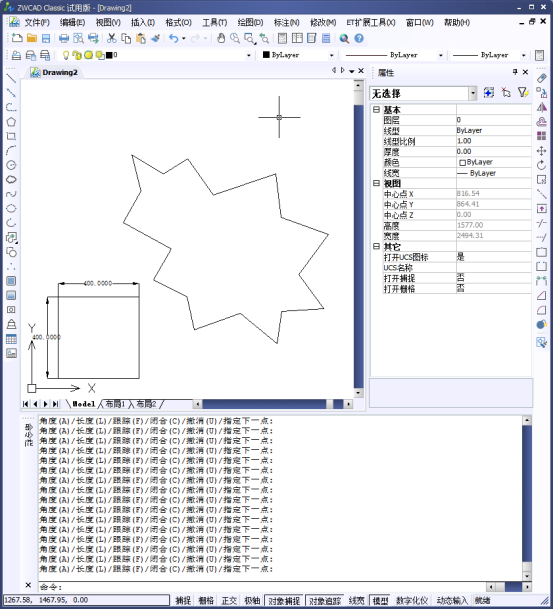Open the layer dropdown list

coord(249,55)
